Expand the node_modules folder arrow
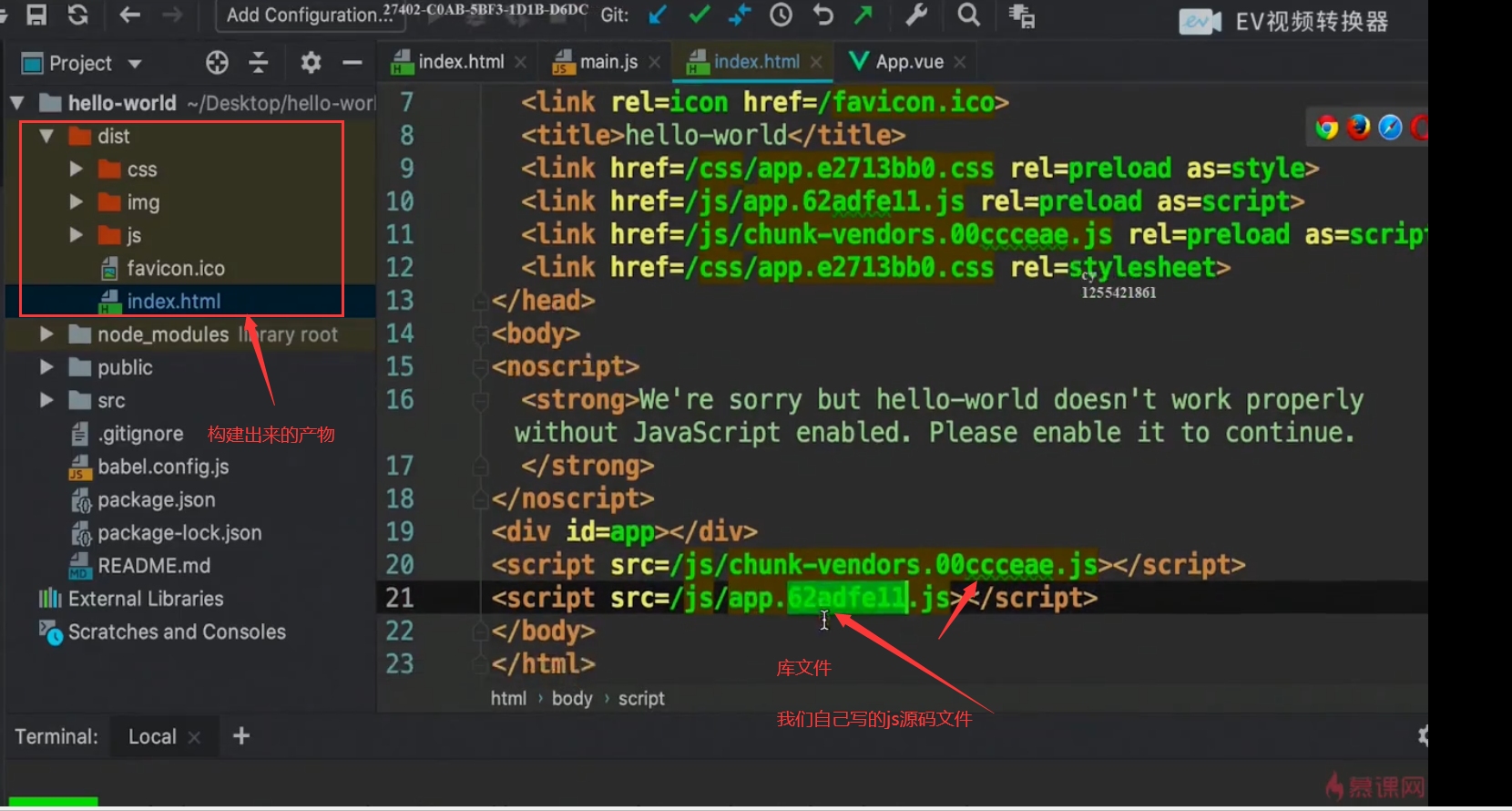The width and height of the screenshot is (1512, 811). (46, 334)
